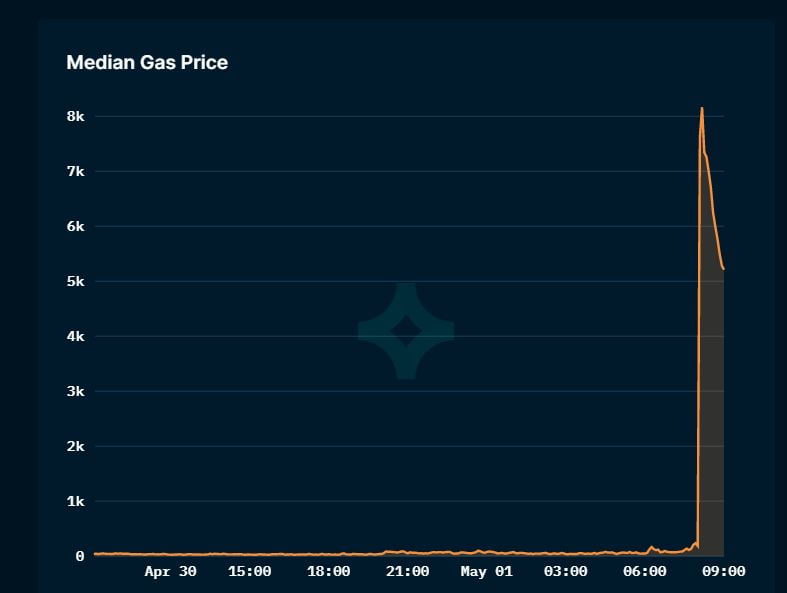The height and width of the screenshot is (593, 787).
Task: Click the peak of the gas price spike
Action: pos(702,108)
